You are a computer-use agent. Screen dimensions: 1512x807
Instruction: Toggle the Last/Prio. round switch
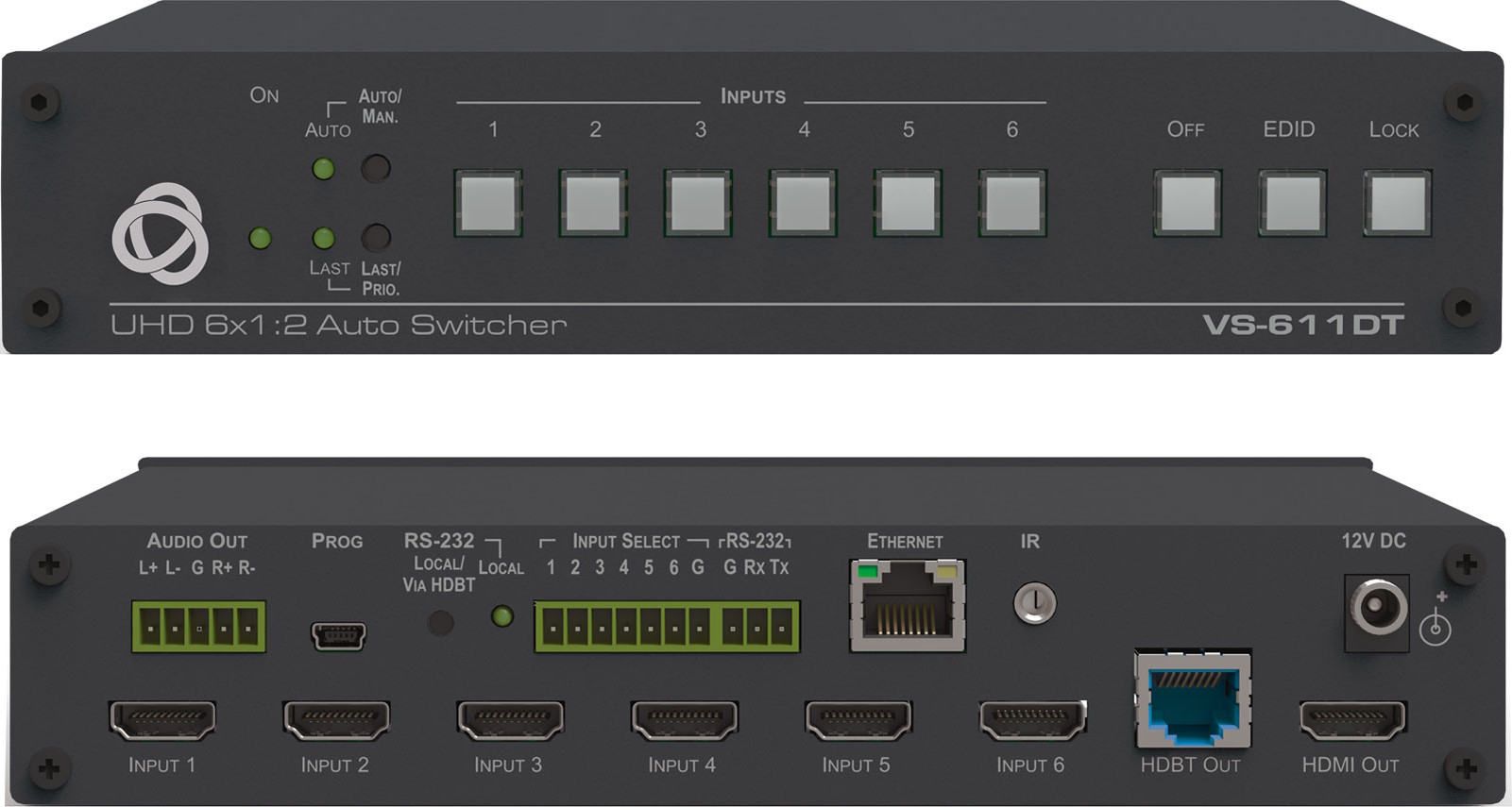pyautogui.click(x=376, y=237)
